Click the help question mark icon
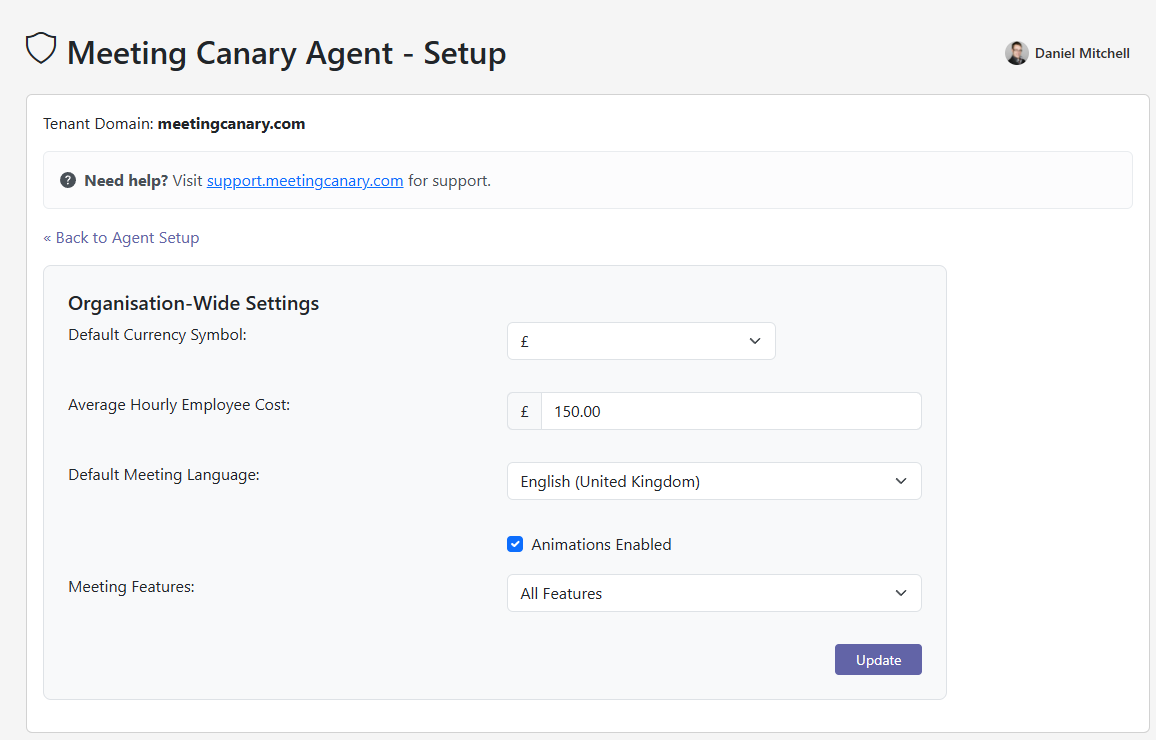The image size is (1156, 740). point(68,180)
